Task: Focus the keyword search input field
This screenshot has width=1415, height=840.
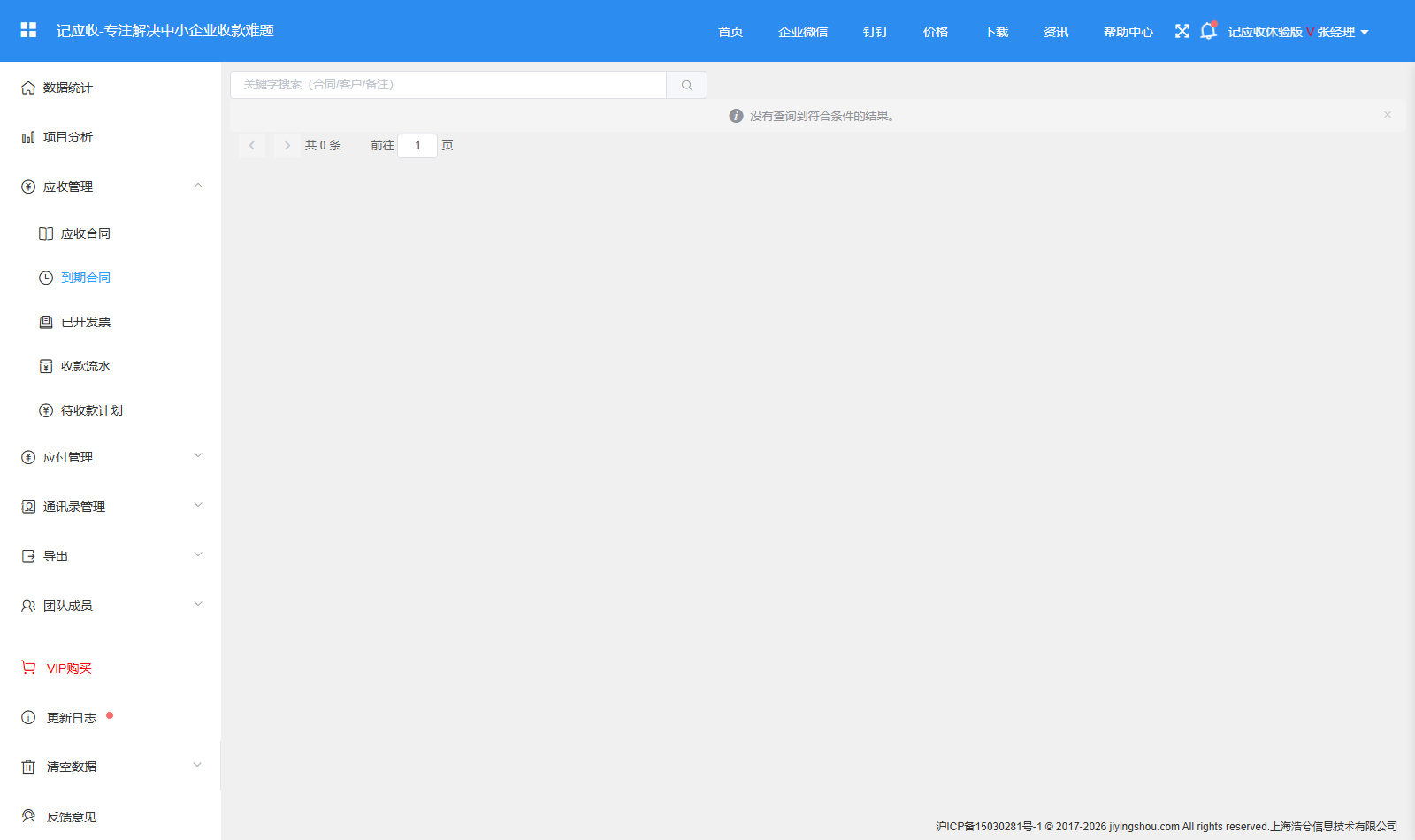Action: point(448,85)
